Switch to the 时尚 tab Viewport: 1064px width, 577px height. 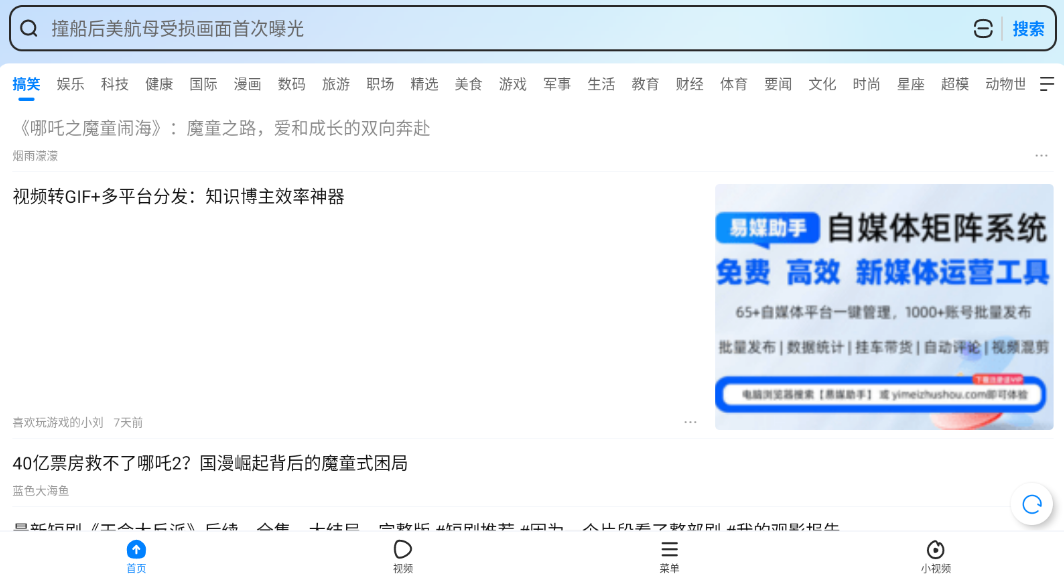coord(867,84)
